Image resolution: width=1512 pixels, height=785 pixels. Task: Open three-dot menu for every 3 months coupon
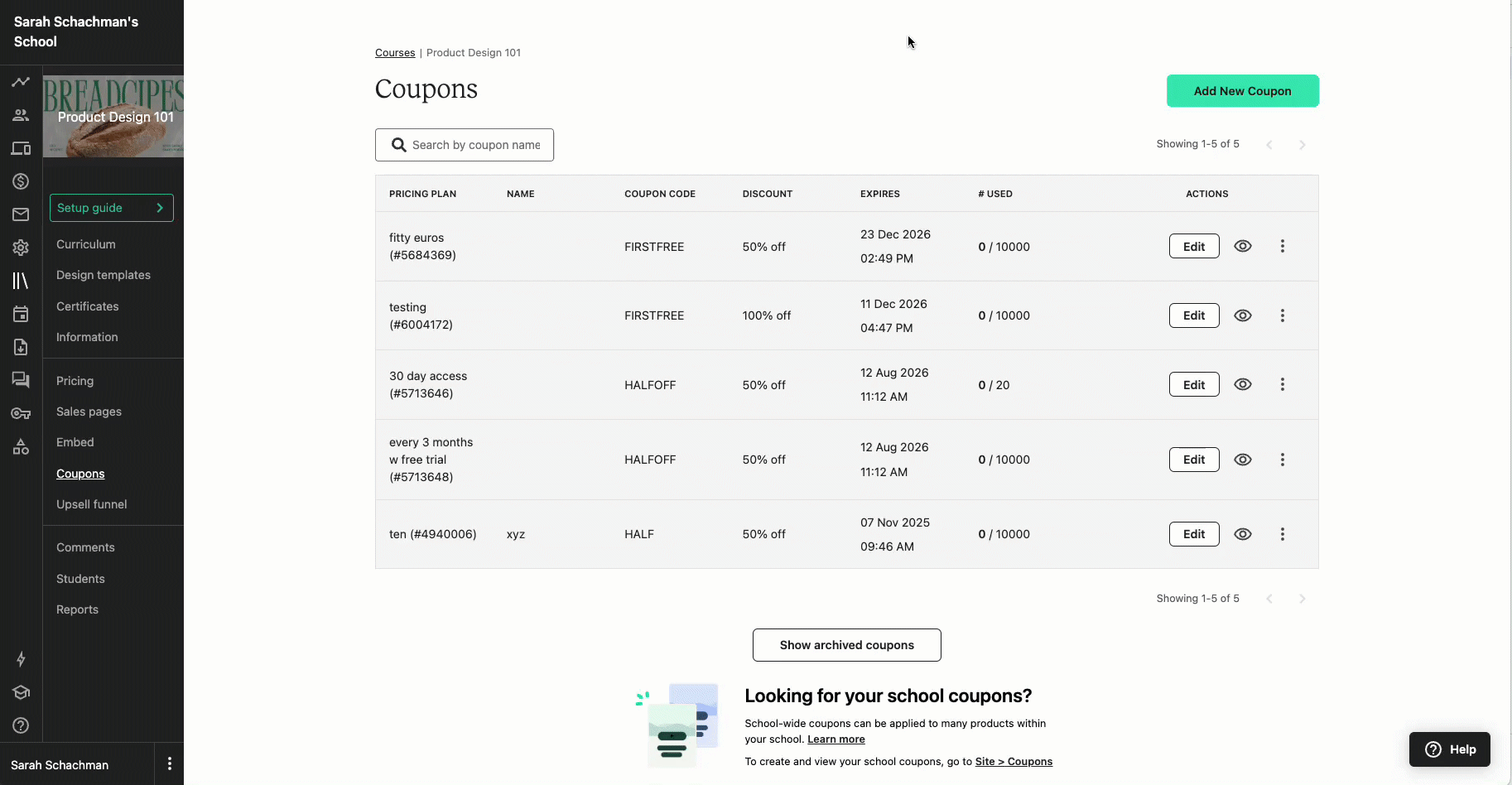click(x=1283, y=460)
